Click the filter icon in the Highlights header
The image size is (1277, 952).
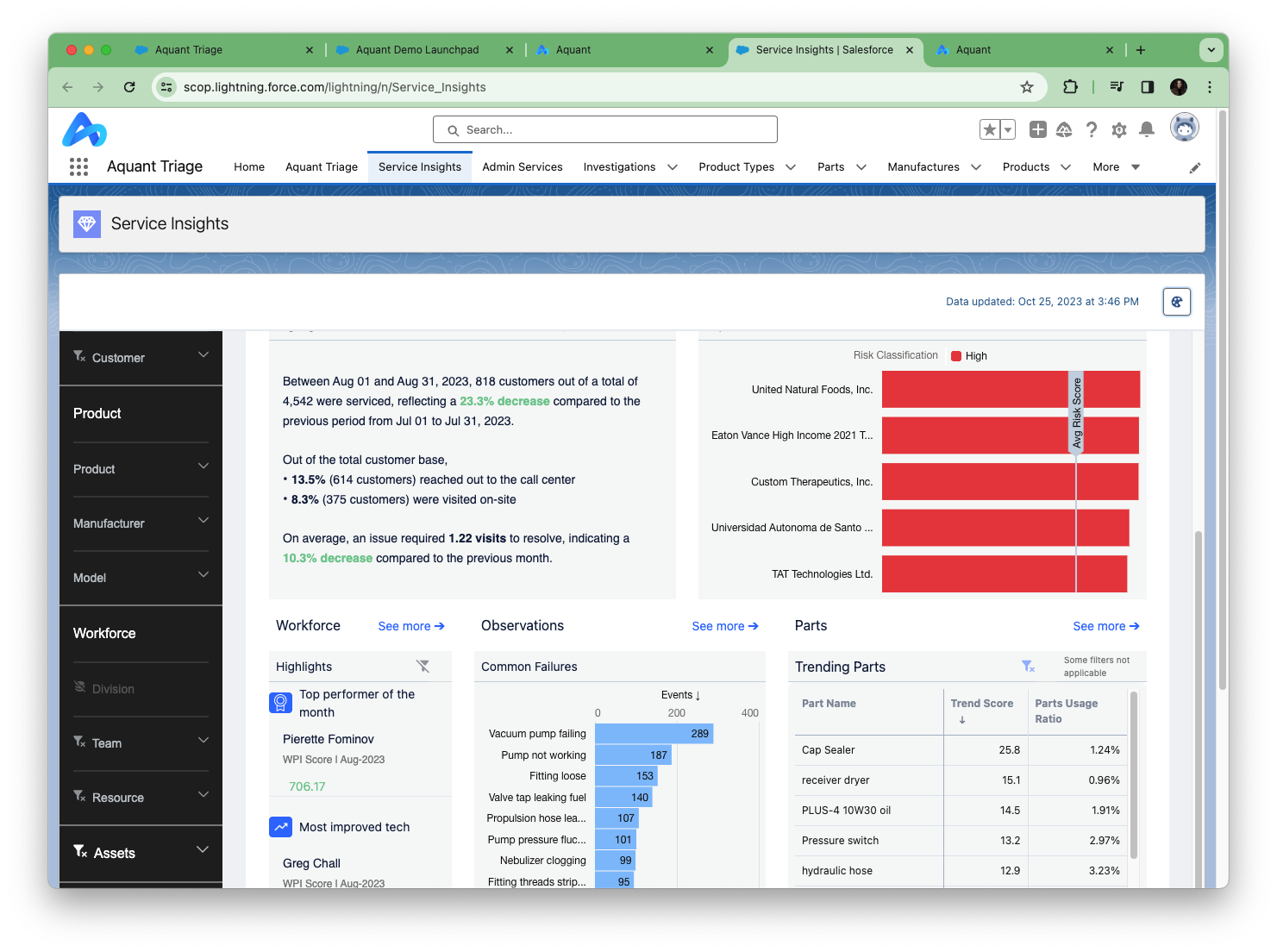423,666
